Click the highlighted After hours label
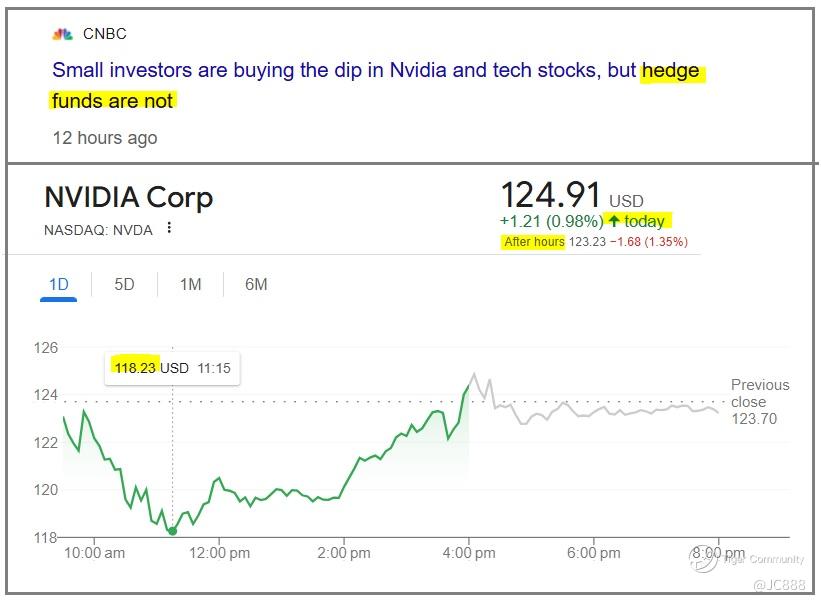Screen dimensions: 821x604 [x=534, y=242]
